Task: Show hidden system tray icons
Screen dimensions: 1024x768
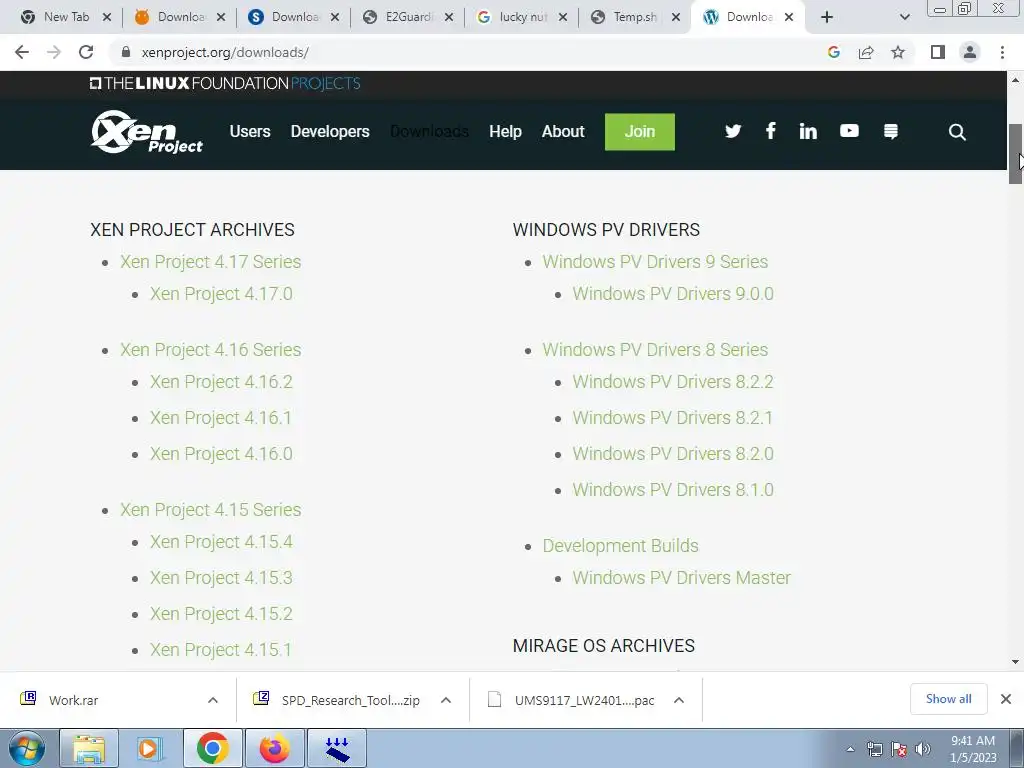Action: click(850, 750)
